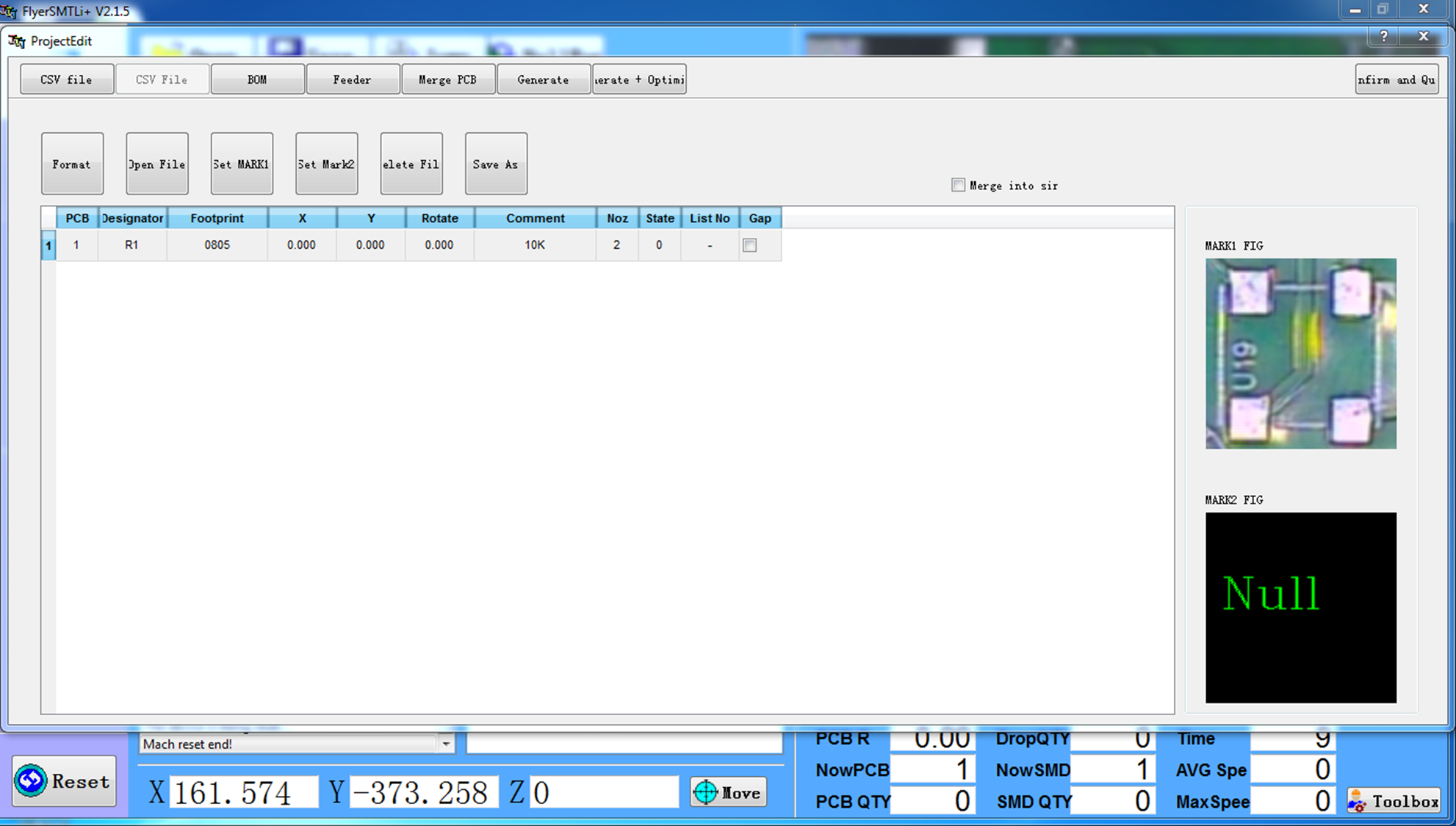Click the ProjectEdit help question mark

coord(1384,36)
